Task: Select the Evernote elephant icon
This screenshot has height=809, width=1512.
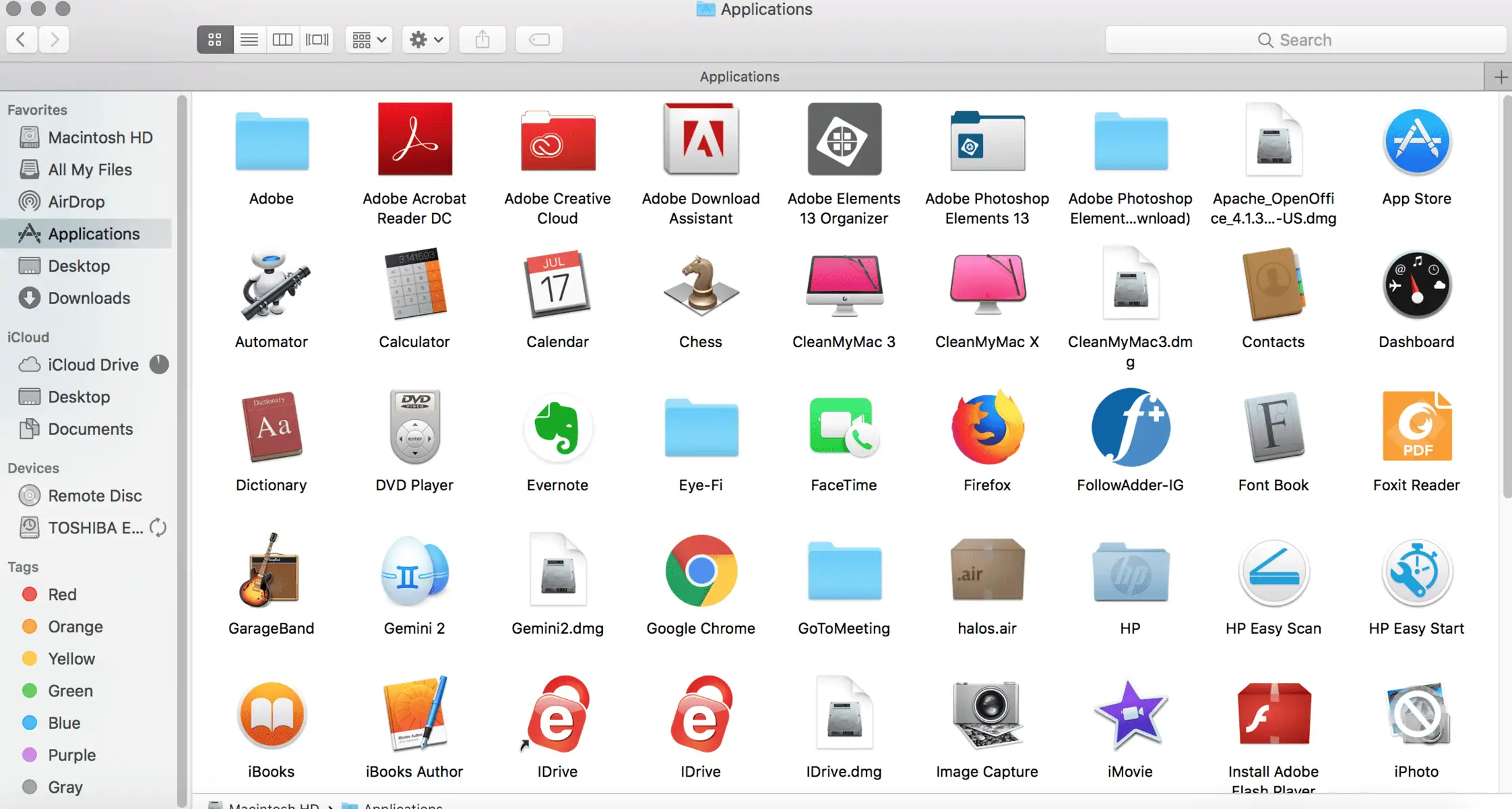Action: (x=558, y=428)
